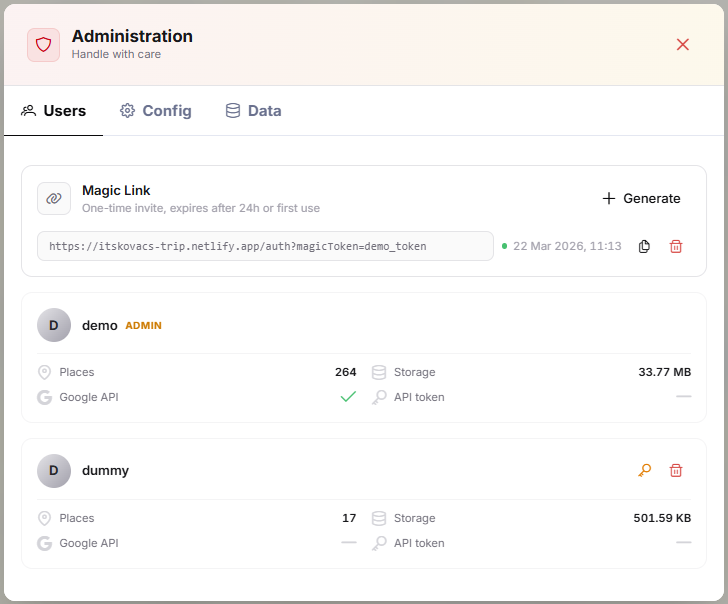Delete the dummy user via trash icon
Viewport: 728px width, 604px height.
676,470
